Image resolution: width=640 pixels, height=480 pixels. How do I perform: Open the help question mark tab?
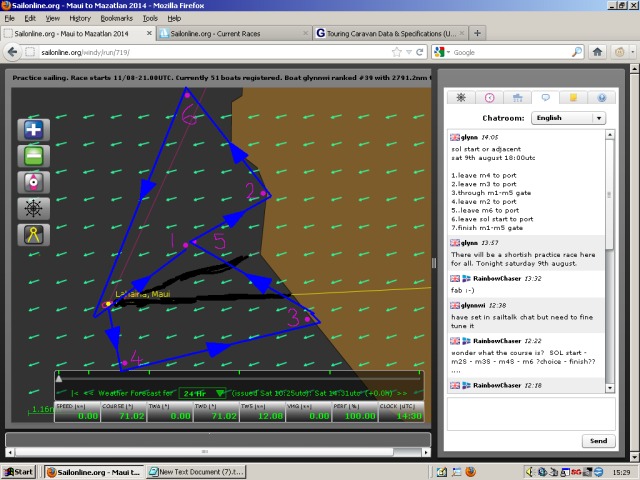pos(602,98)
